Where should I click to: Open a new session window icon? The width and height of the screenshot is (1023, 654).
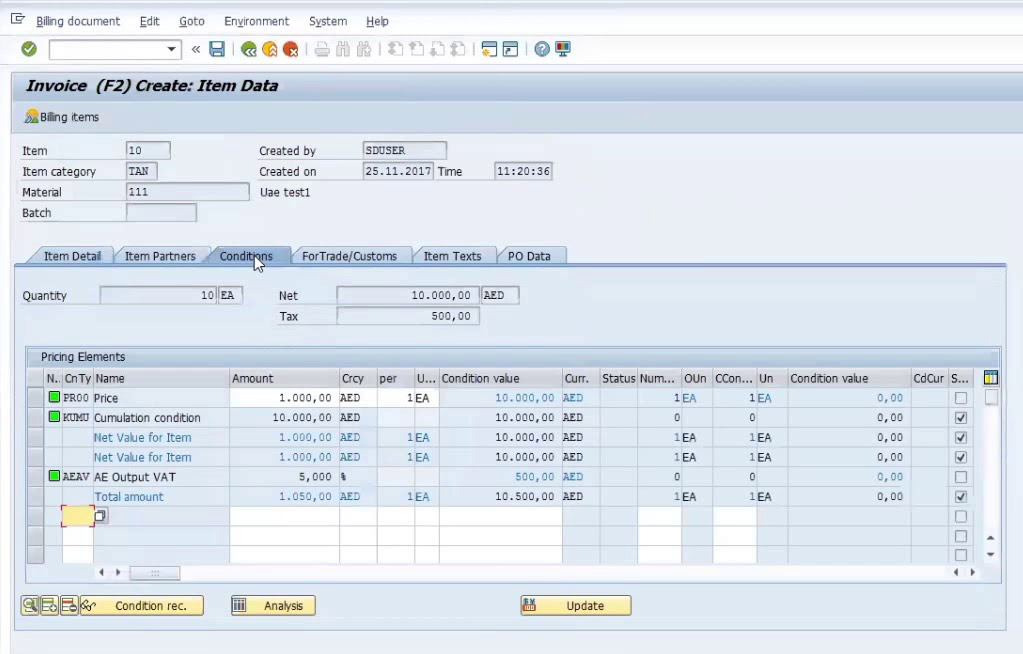[489, 49]
